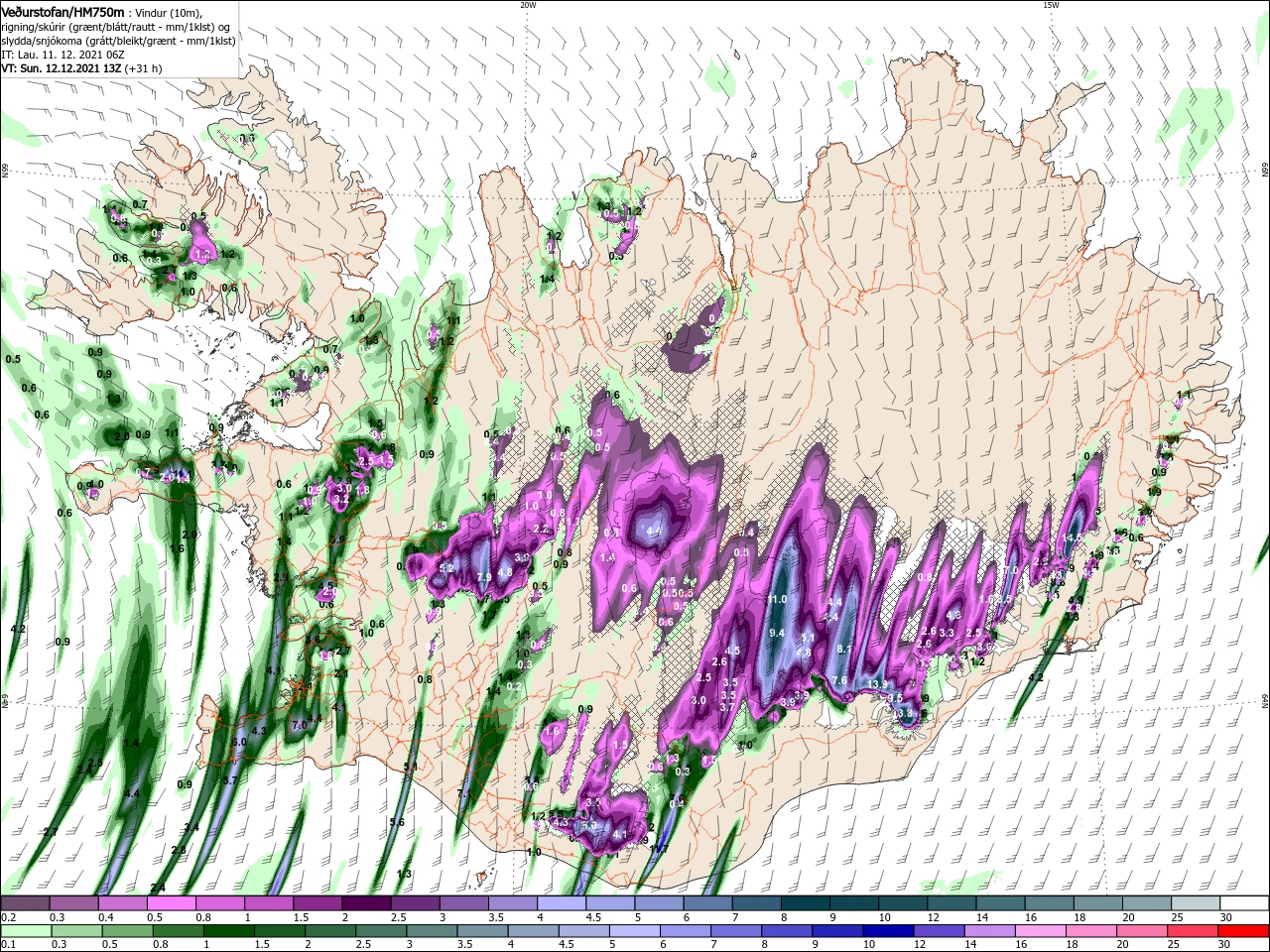The width and height of the screenshot is (1270, 952).
Task: Click the Veðurstofan/HM750m title text
Action: click(x=63, y=11)
